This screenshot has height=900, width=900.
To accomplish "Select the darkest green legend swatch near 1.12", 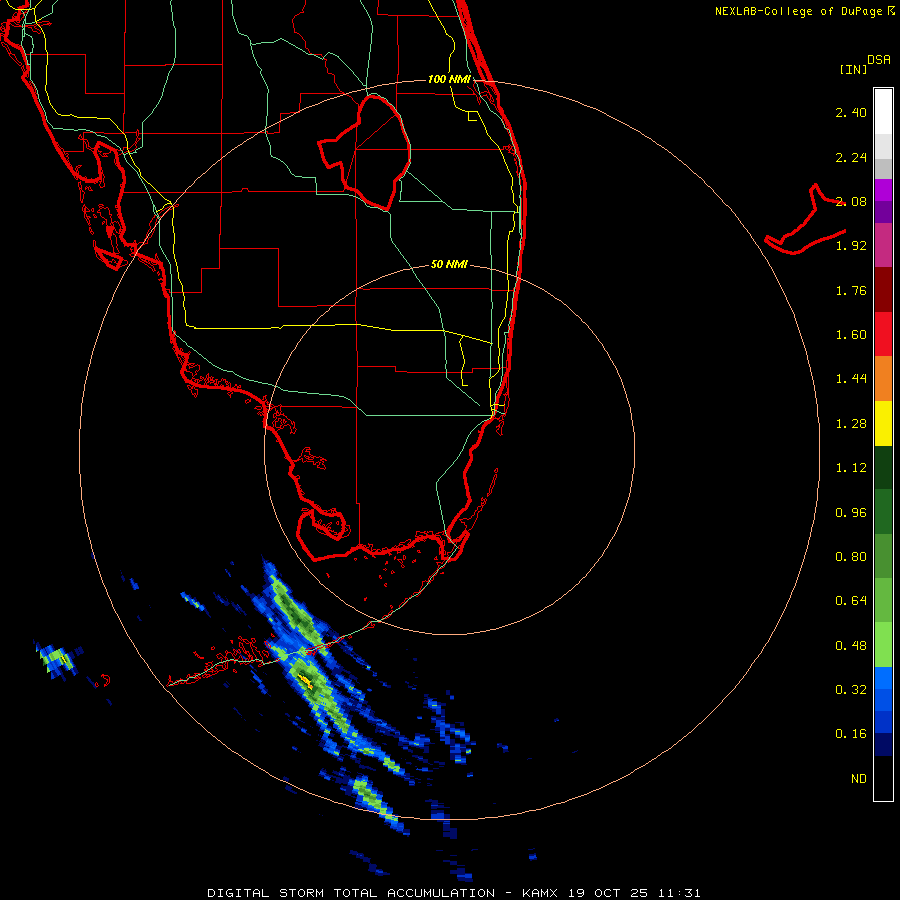I will coord(883,467).
